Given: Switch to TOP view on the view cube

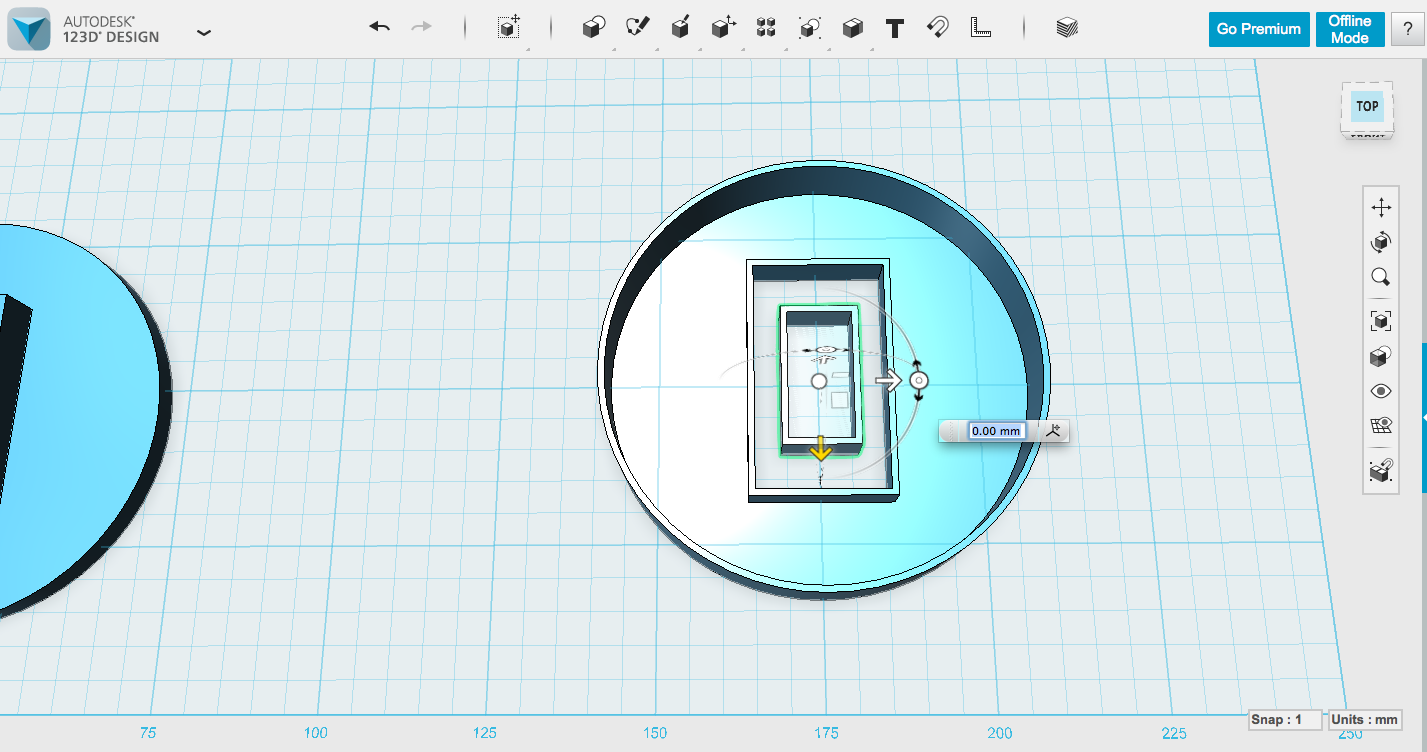Looking at the screenshot, I should [x=1366, y=106].
